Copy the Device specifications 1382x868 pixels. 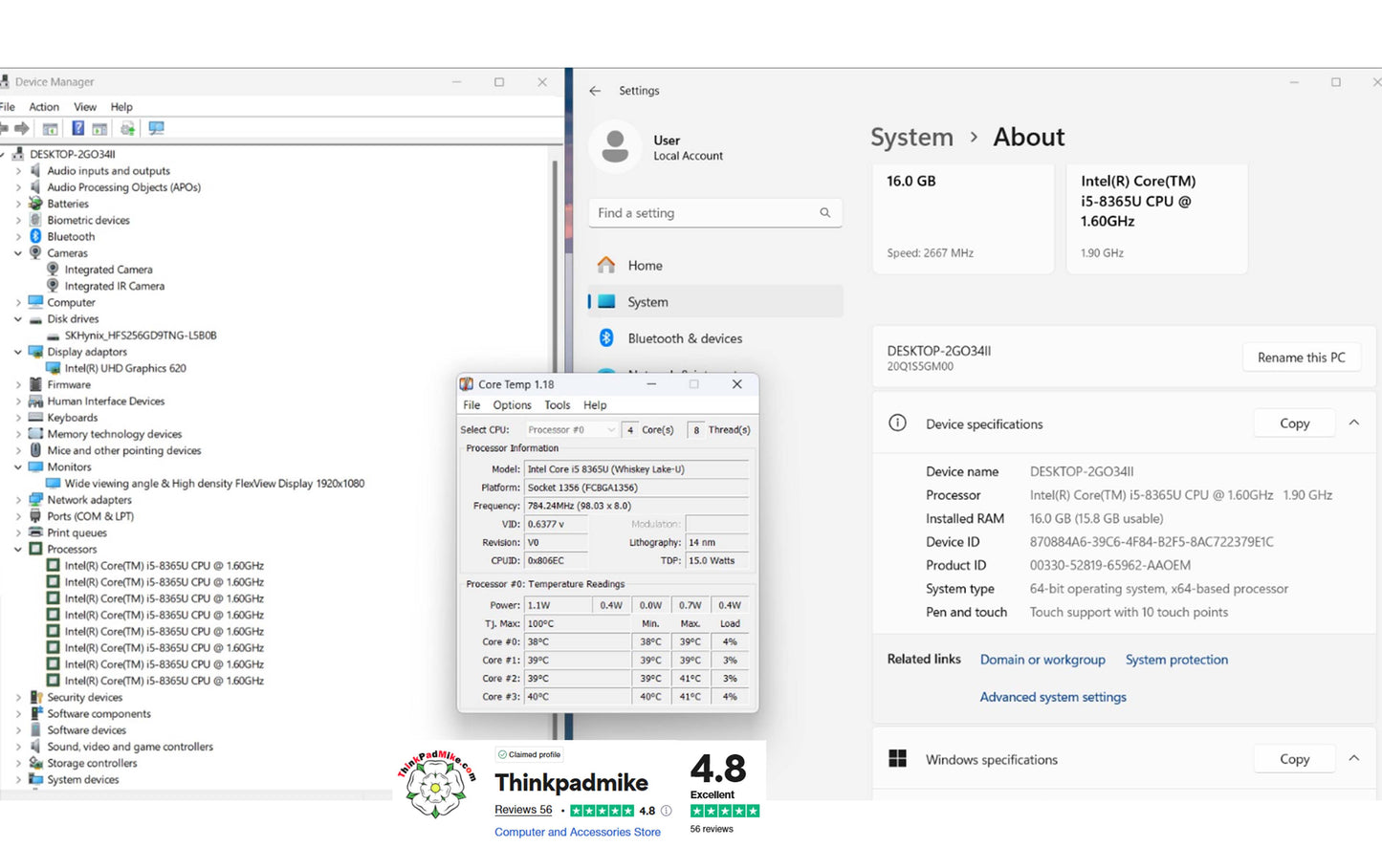1294,423
